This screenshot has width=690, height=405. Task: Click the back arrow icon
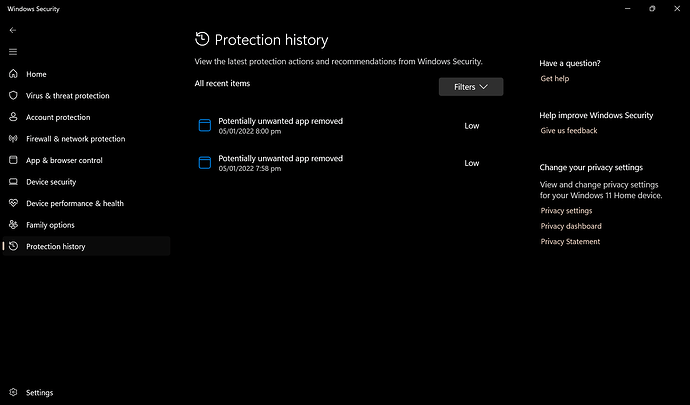pyautogui.click(x=13, y=30)
